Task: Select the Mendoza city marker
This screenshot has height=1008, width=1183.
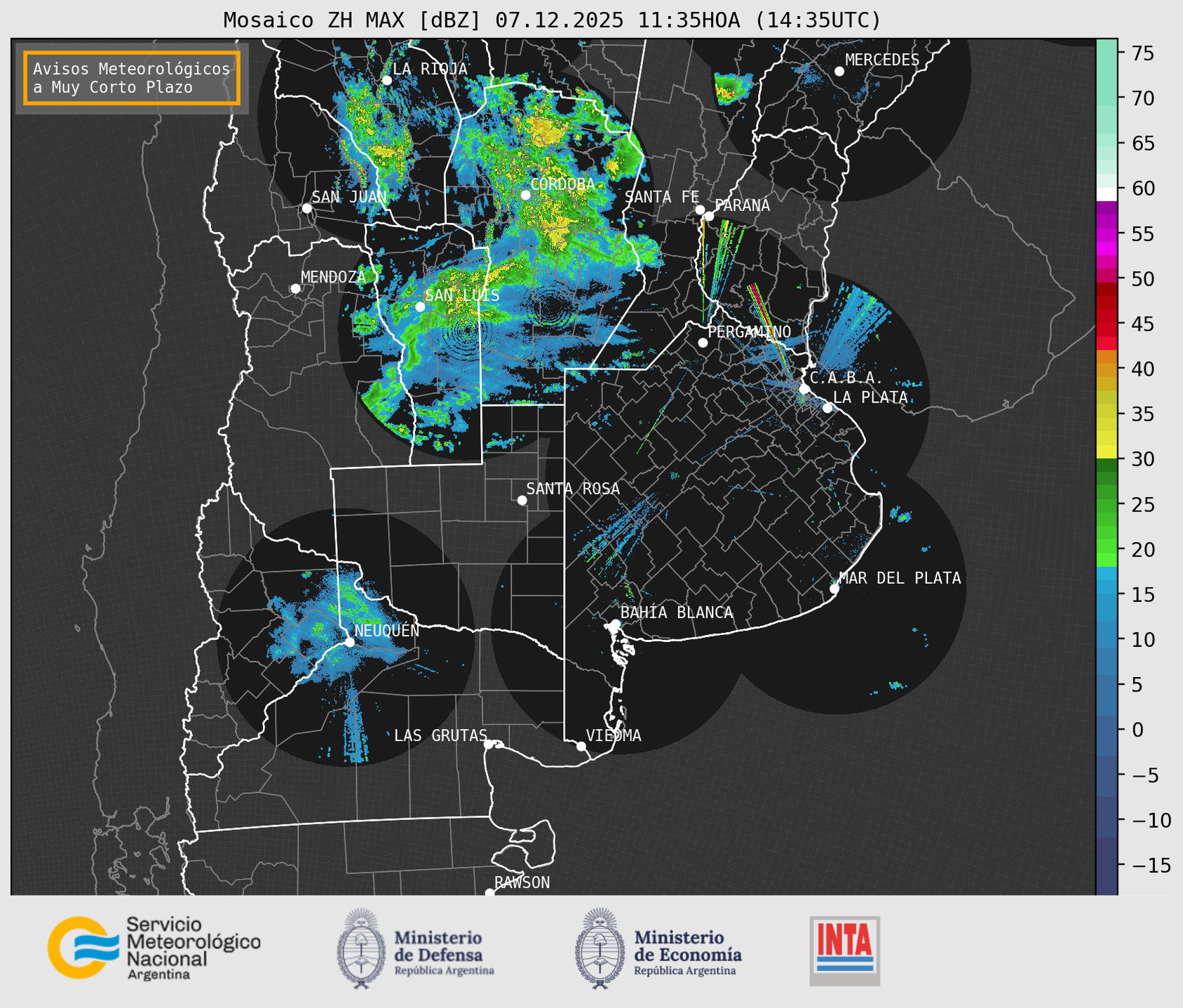Action: pyautogui.click(x=295, y=289)
